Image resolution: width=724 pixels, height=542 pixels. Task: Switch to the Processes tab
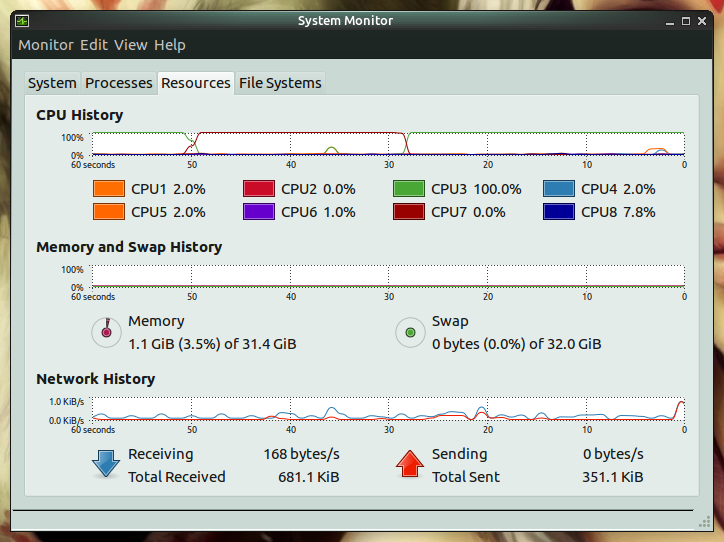point(119,83)
